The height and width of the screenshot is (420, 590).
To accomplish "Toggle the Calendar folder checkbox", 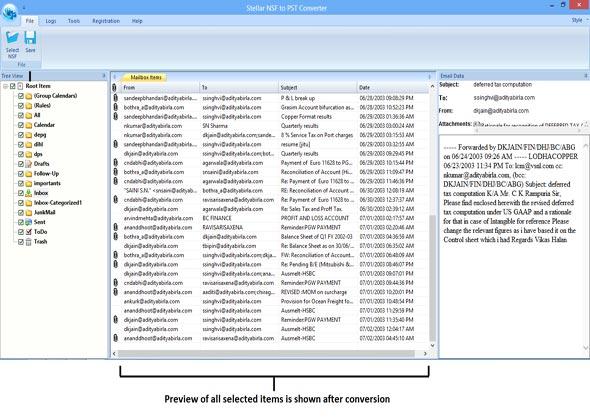I will tap(21, 125).
